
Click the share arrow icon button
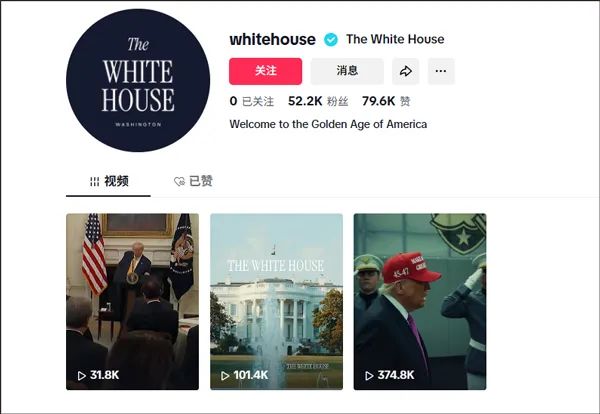tap(405, 71)
